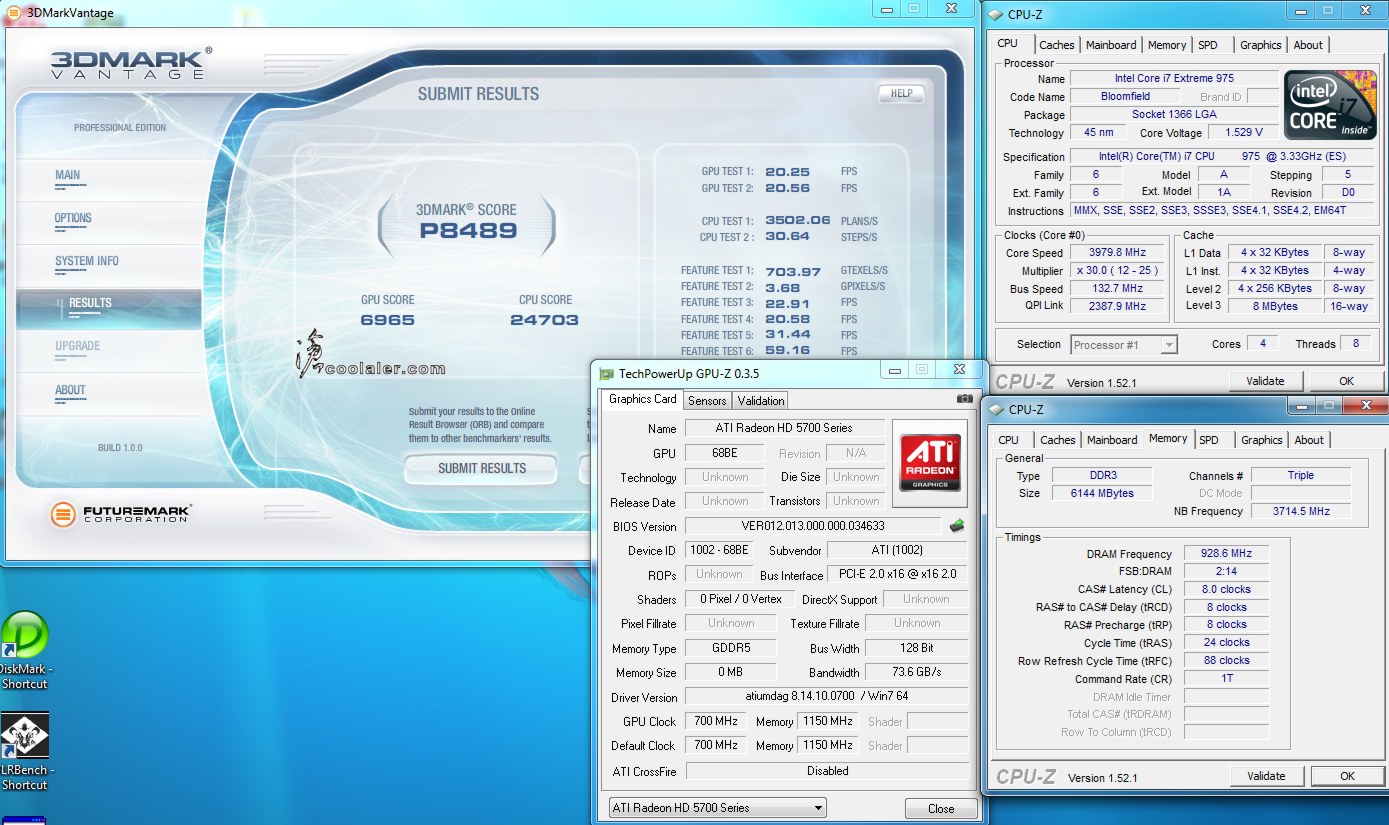Open the Memory tab in upper CPU-Z
This screenshot has height=825, width=1389.
1167,45
